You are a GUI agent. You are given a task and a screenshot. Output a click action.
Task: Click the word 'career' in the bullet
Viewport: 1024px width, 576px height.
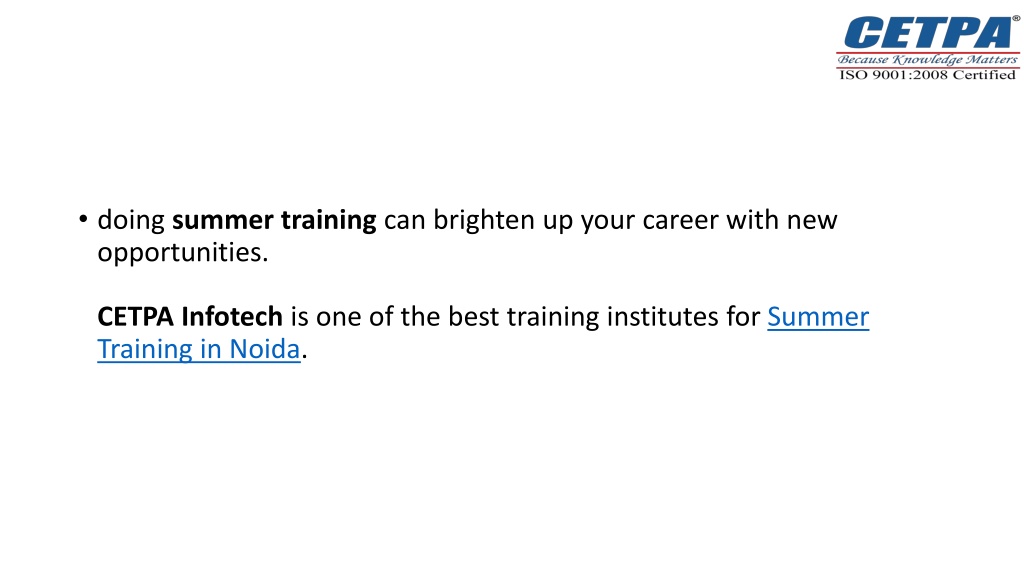[x=680, y=221]
